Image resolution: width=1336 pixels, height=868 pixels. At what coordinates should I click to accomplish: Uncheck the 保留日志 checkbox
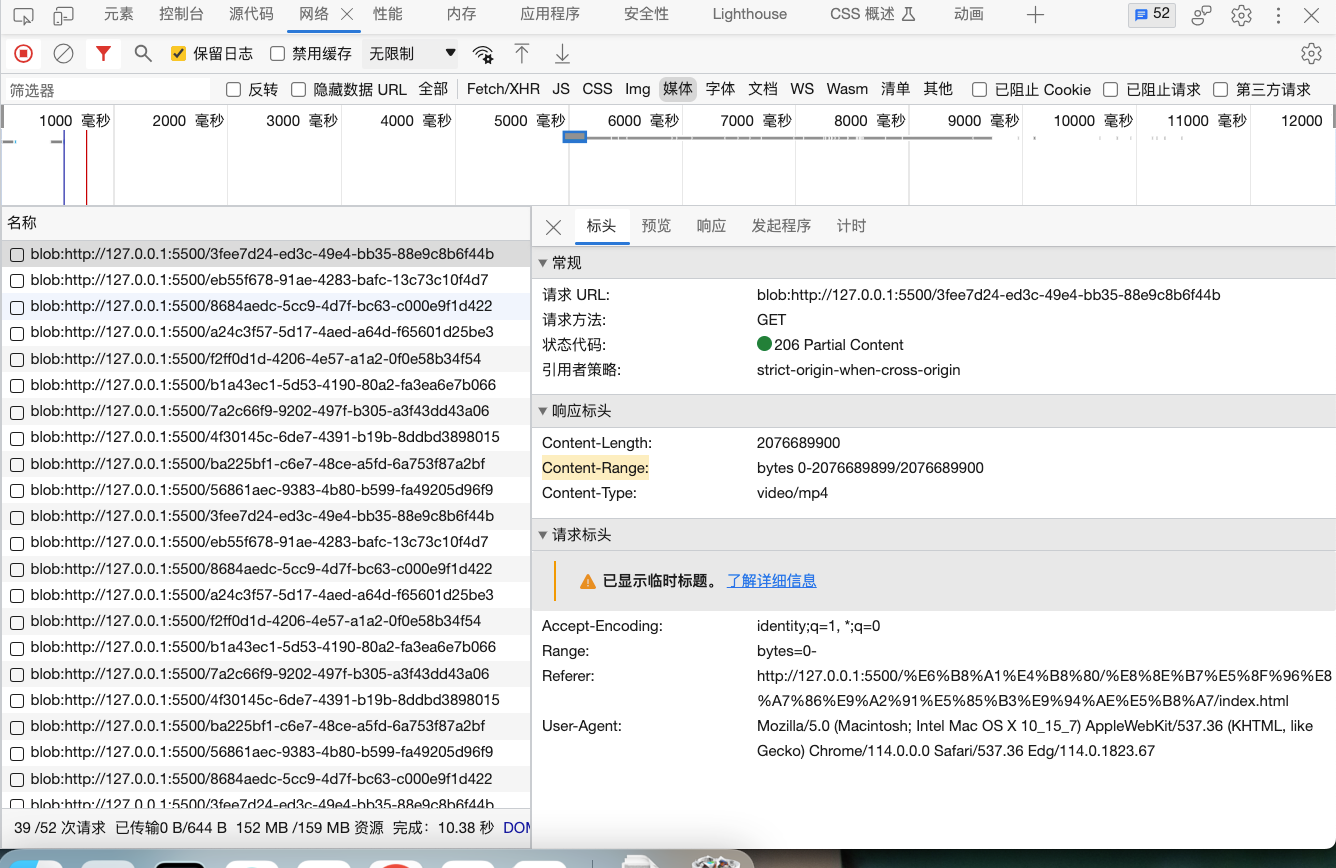click(x=179, y=54)
